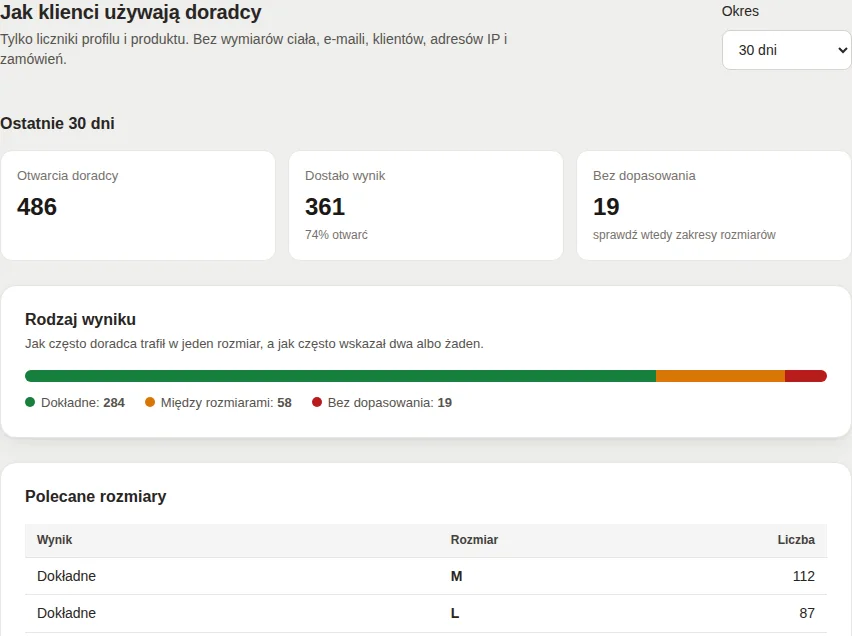Image resolution: width=852 pixels, height=636 pixels.
Task: Click the orange legend dot Między rozmiarami
Action: pyautogui.click(x=150, y=402)
